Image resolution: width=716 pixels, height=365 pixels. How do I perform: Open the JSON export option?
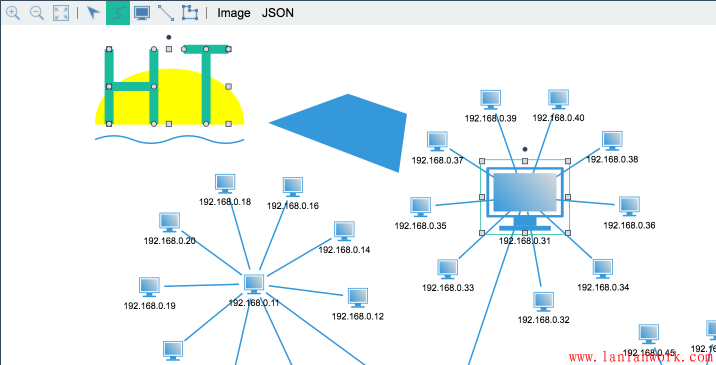coord(278,13)
